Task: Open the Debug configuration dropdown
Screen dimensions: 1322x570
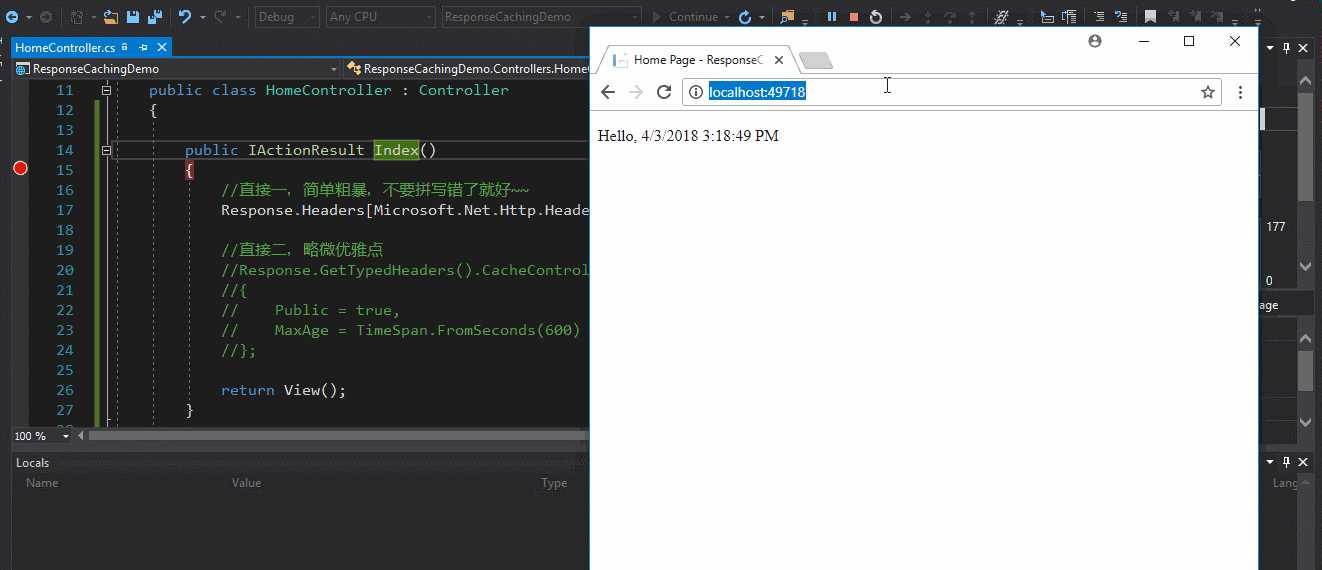Action: pos(288,17)
